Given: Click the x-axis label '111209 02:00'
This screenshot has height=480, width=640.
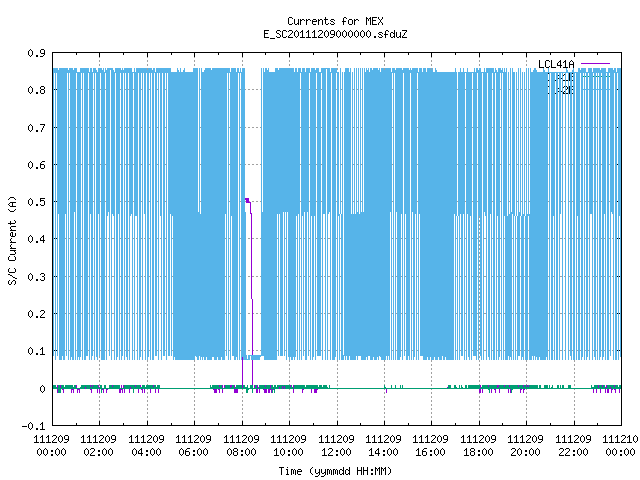Looking at the screenshot, I should point(98,446).
